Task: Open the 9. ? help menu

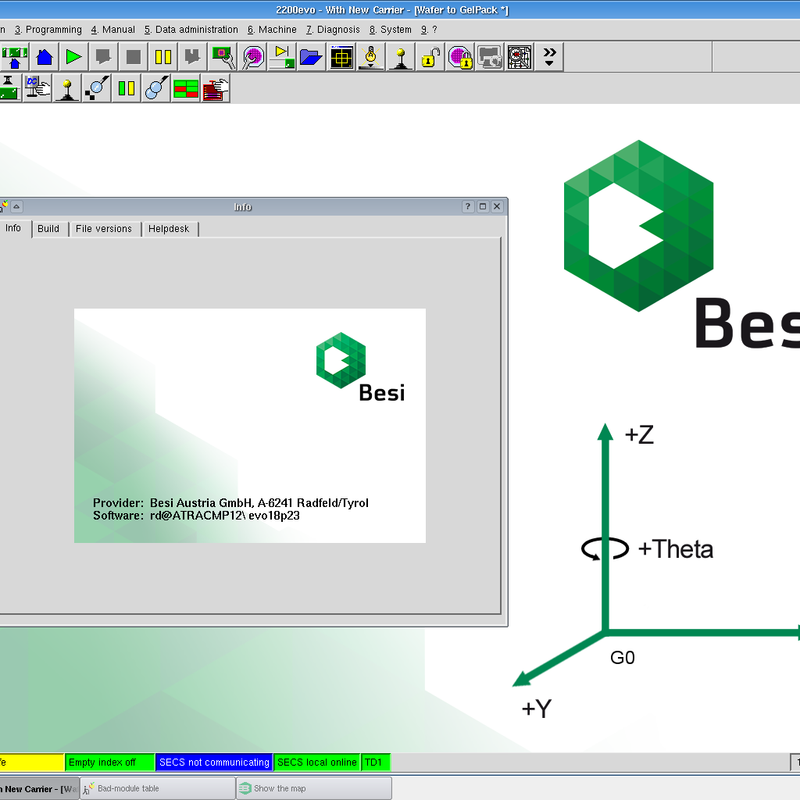Action: [429, 30]
